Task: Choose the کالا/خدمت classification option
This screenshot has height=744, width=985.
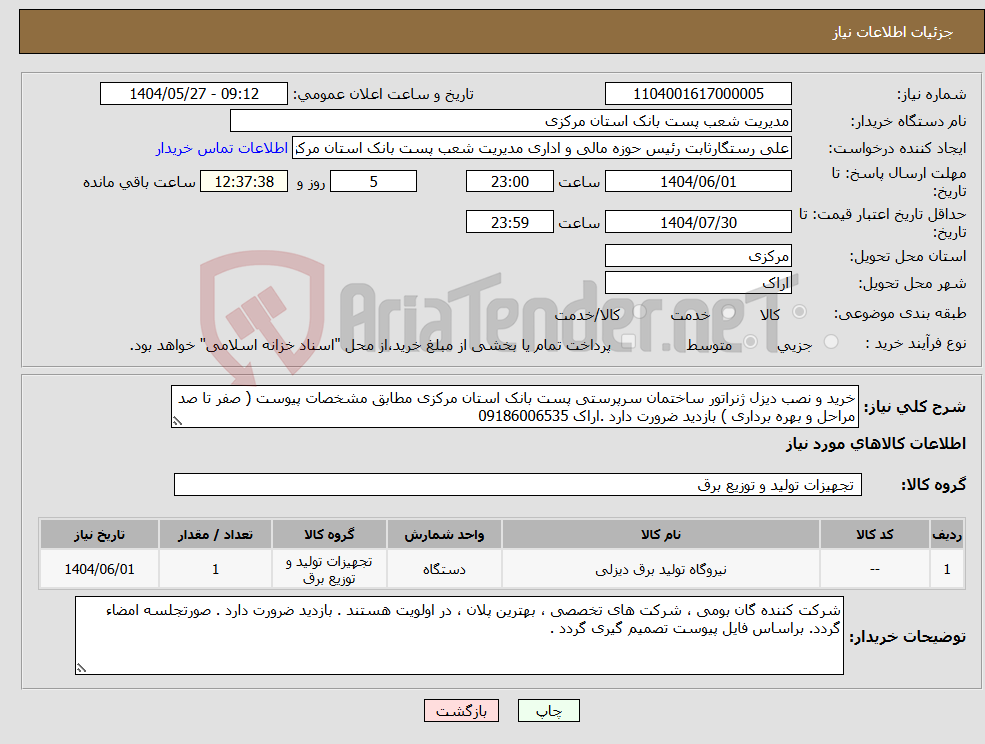Action: 640,313
